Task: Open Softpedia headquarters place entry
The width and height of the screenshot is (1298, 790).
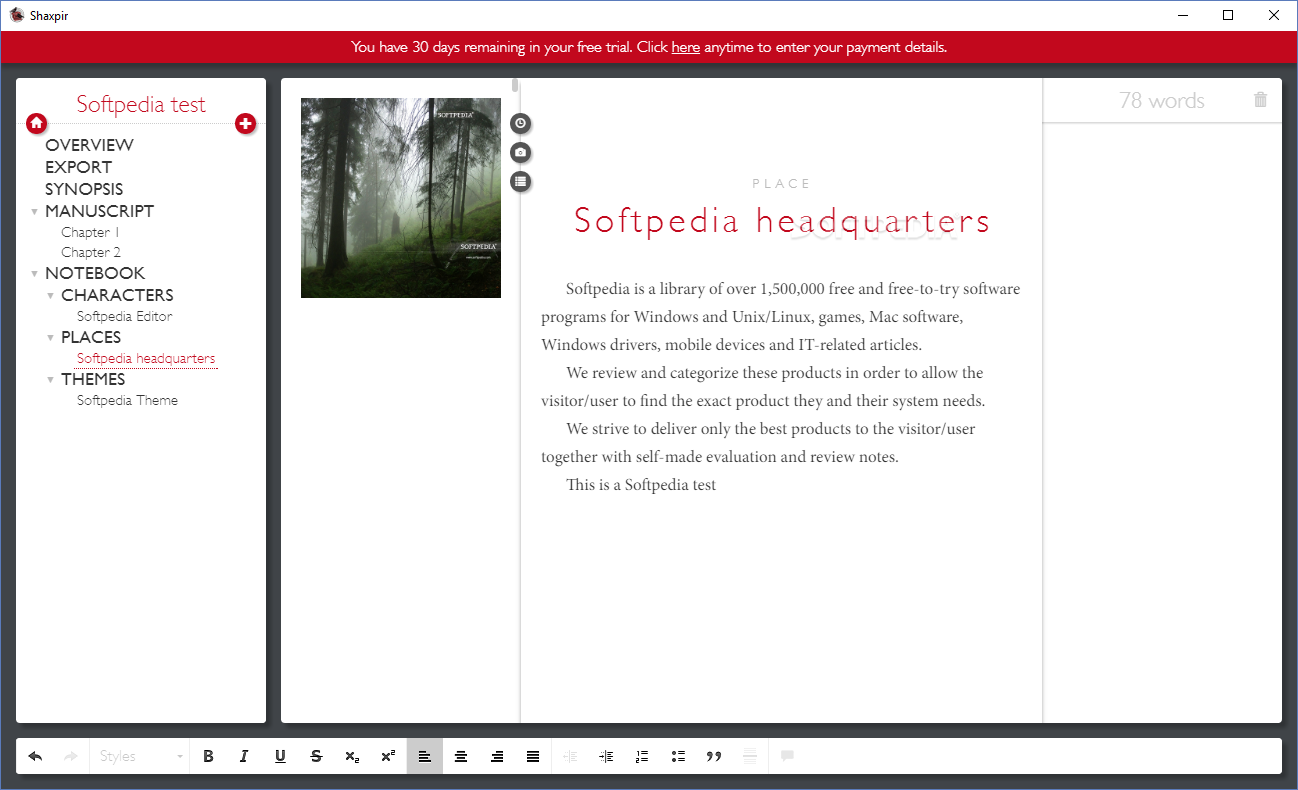Action: tap(146, 358)
